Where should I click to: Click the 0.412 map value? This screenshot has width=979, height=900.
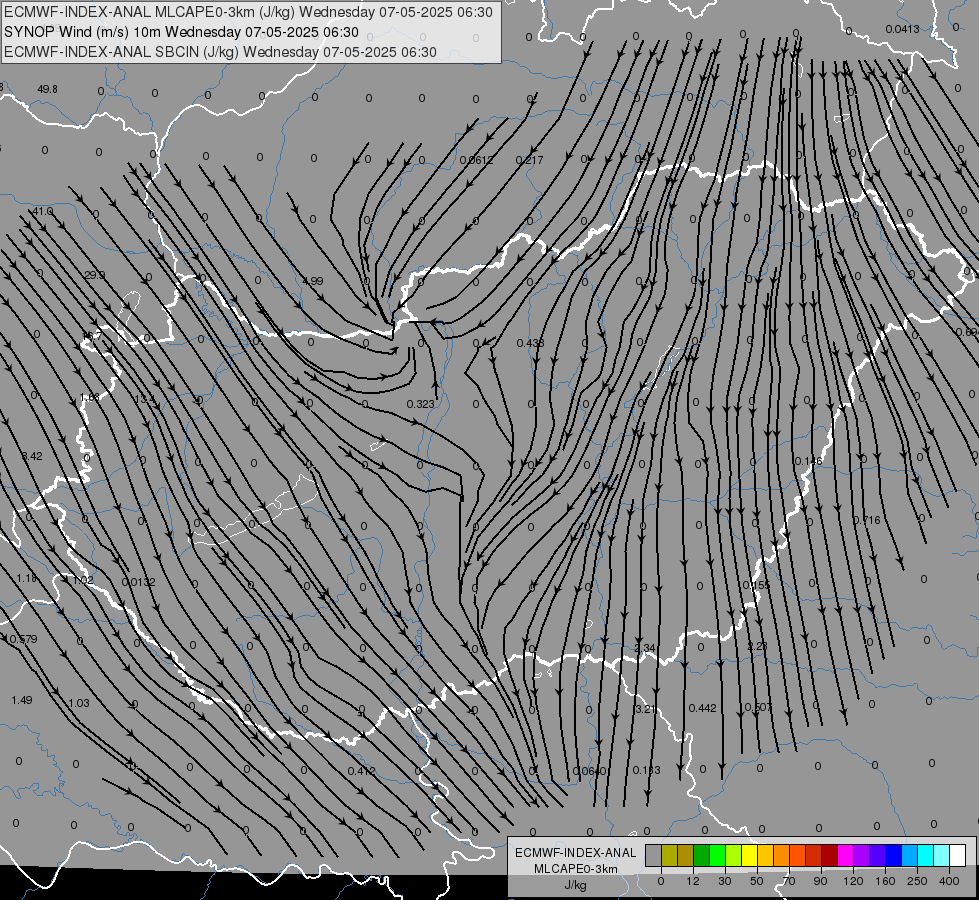362,771
